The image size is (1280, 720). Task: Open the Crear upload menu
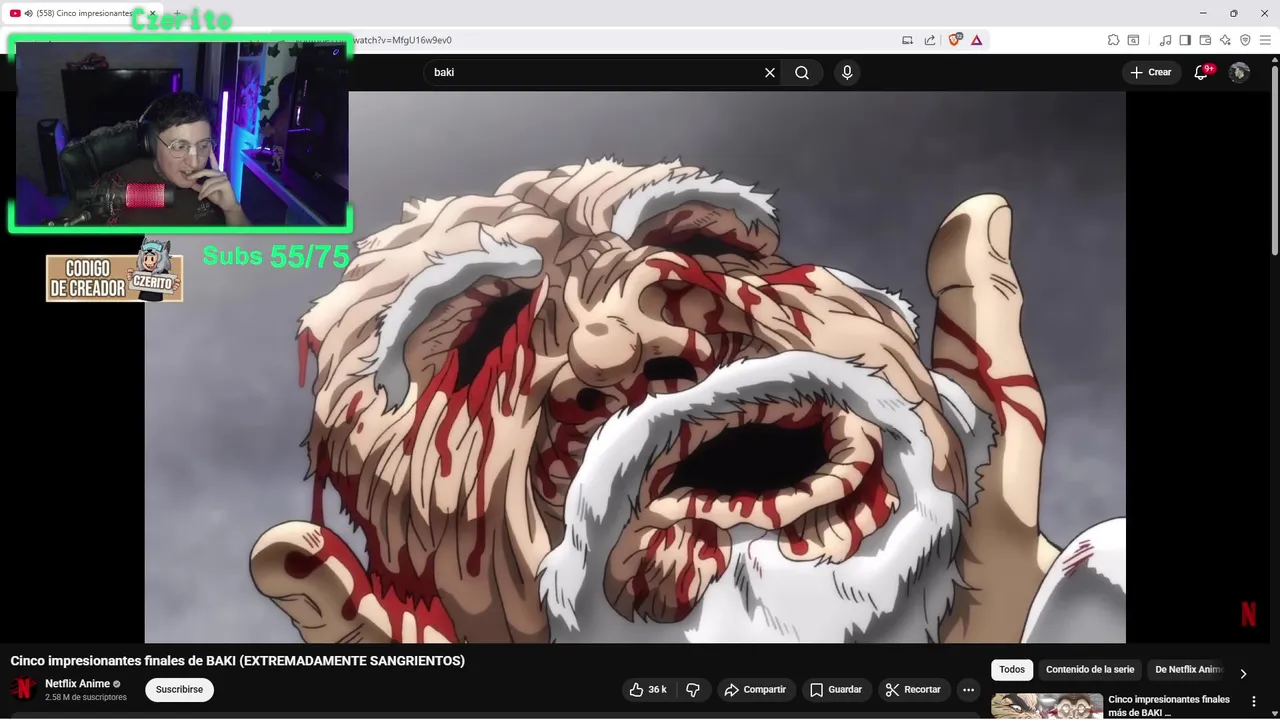coord(1151,72)
